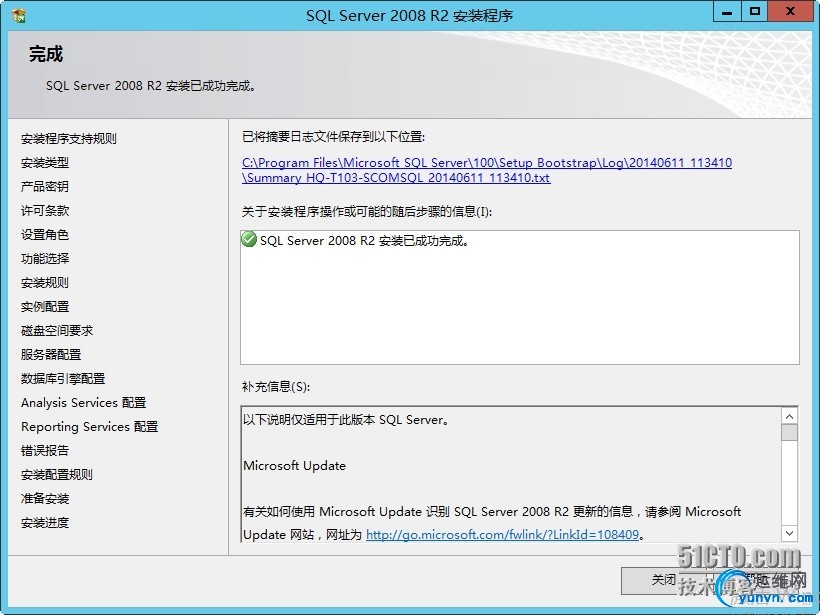Viewport: 820px width, 615px height.
Task: Click the 关闭 button
Action: (x=664, y=580)
